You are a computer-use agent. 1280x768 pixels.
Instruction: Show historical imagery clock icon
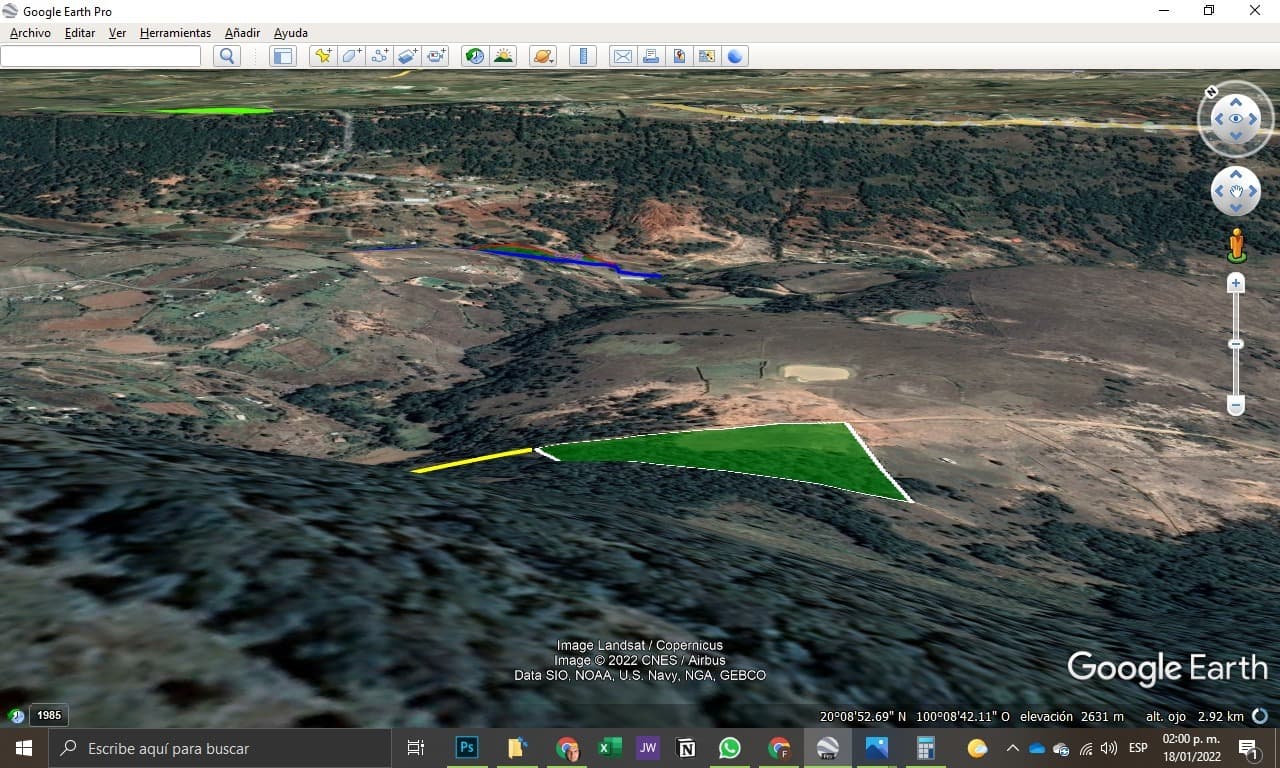475,56
